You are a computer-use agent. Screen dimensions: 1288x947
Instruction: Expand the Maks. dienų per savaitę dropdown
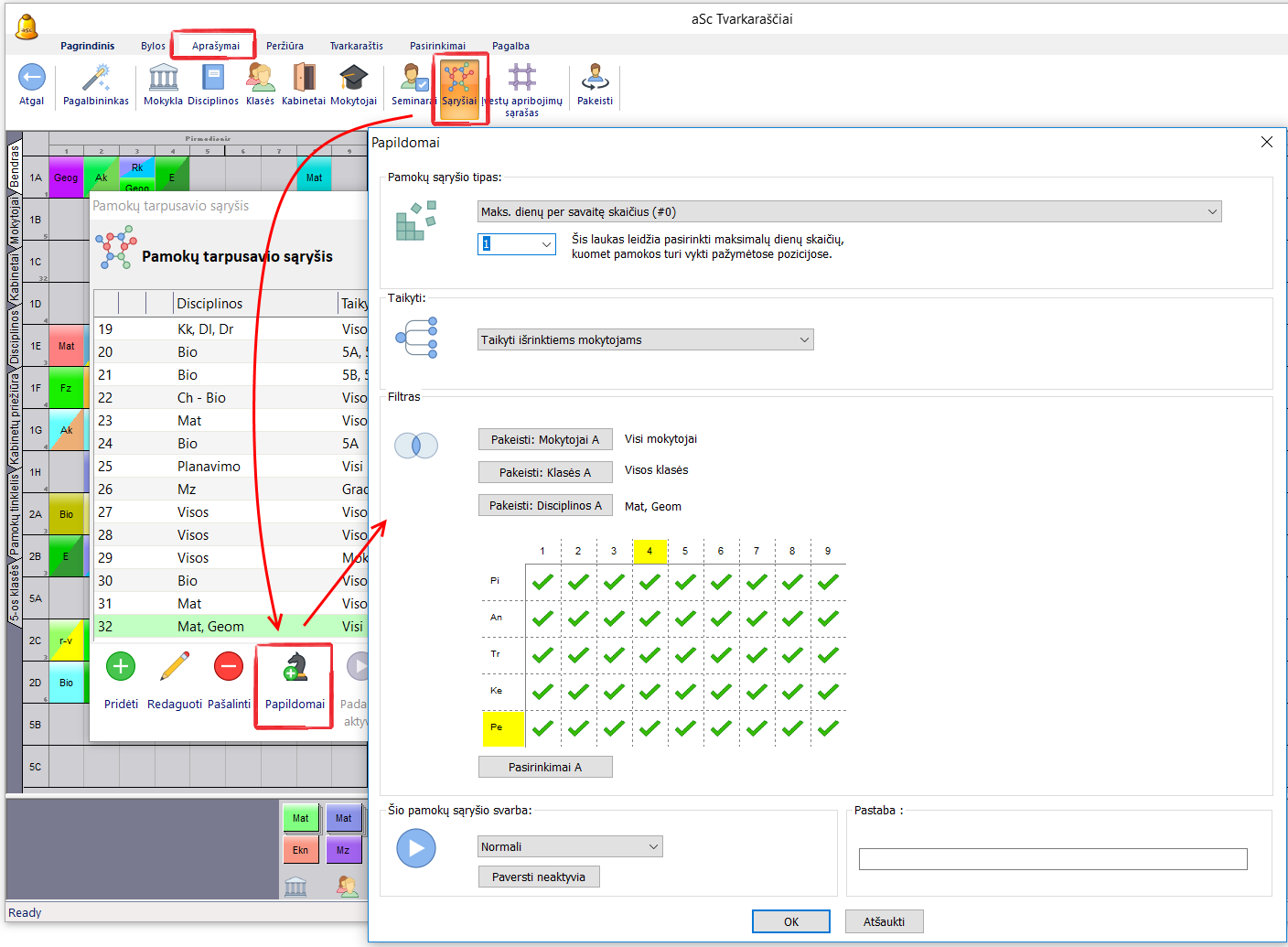(849, 212)
